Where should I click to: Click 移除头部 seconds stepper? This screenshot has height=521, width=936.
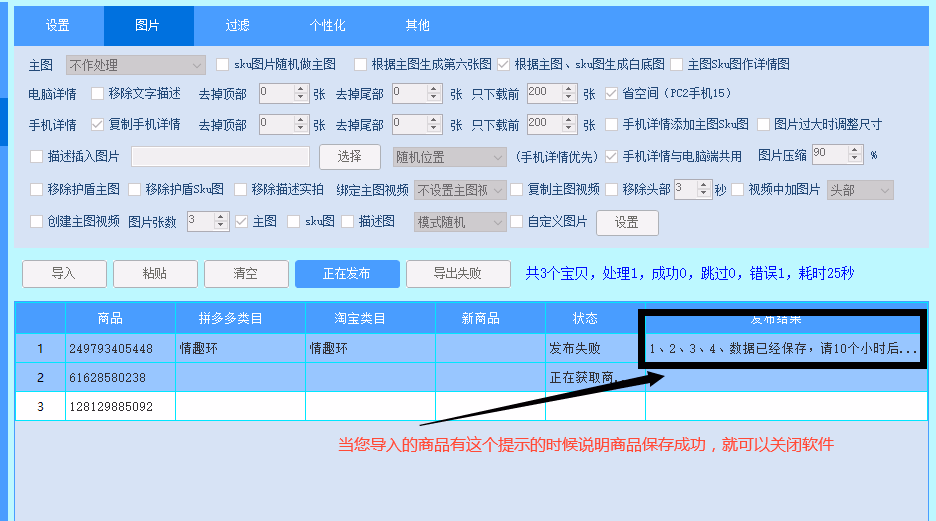693,190
